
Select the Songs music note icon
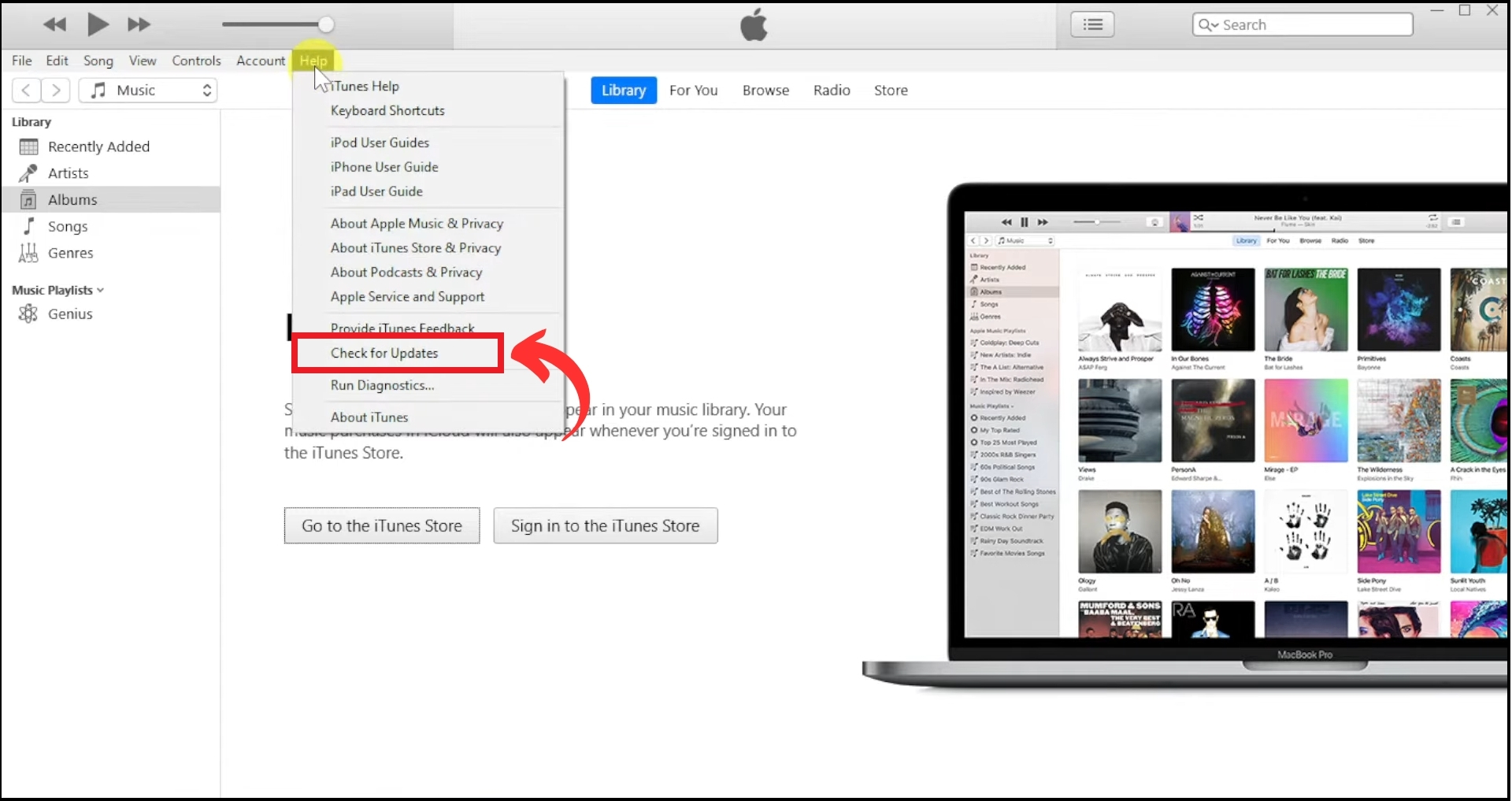click(28, 227)
